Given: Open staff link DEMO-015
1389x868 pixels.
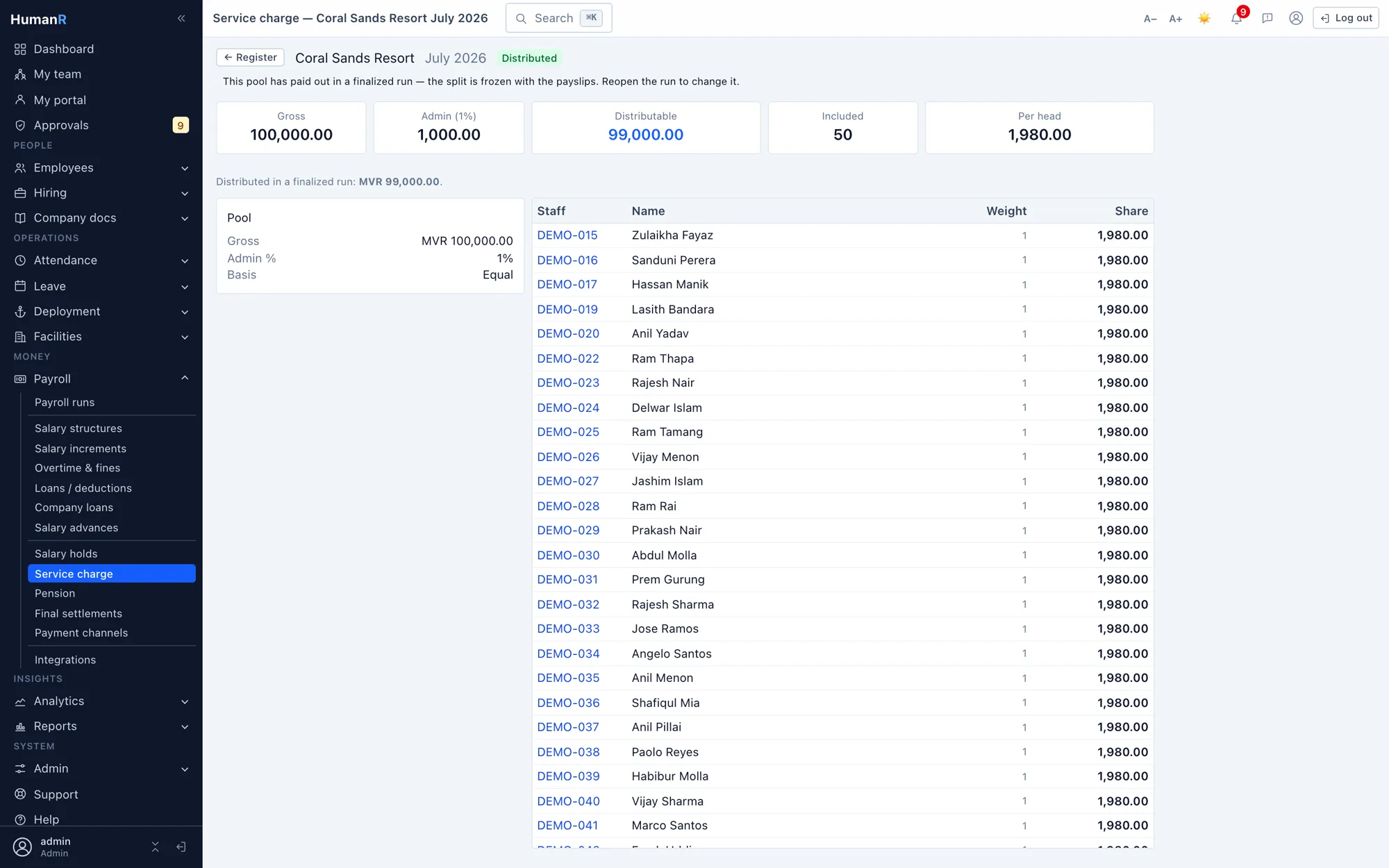Looking at the screenshot, I should tap(567, 235).
